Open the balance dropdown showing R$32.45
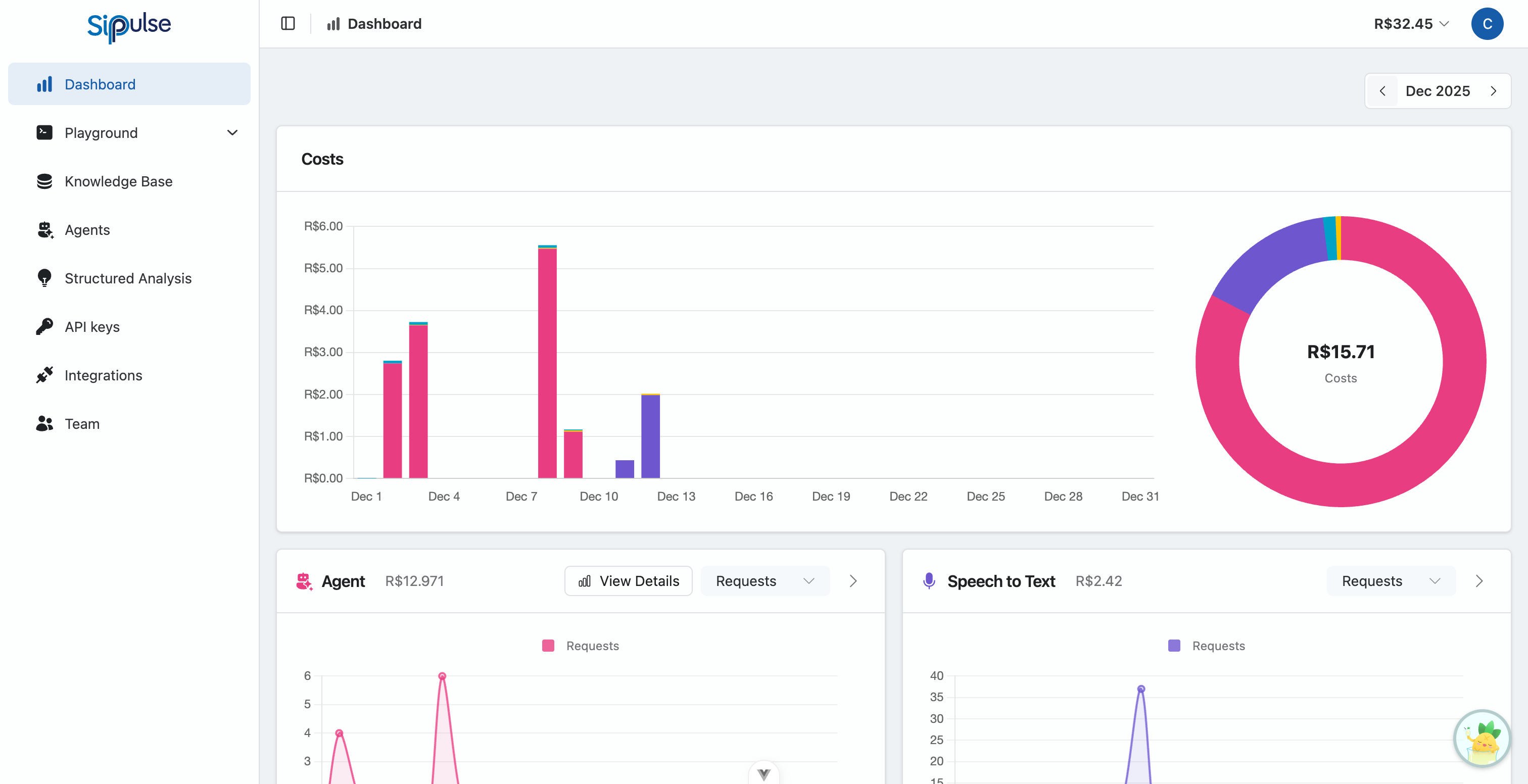 coord(1411,24)
